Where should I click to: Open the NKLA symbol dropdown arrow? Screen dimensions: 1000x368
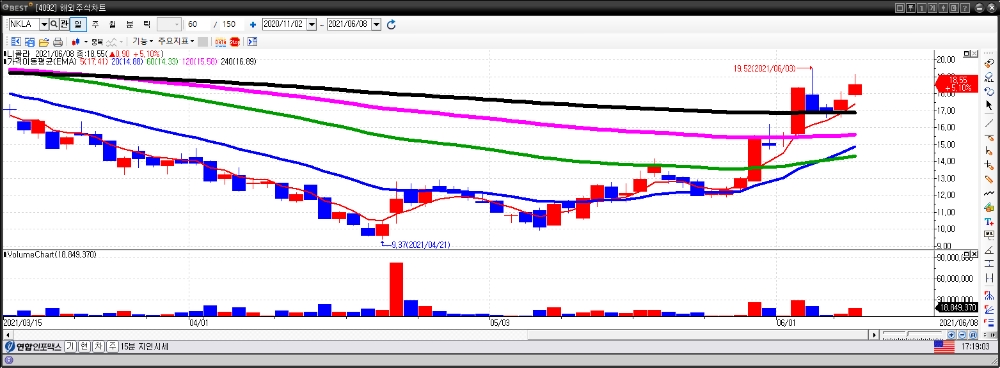coord(44,24)
